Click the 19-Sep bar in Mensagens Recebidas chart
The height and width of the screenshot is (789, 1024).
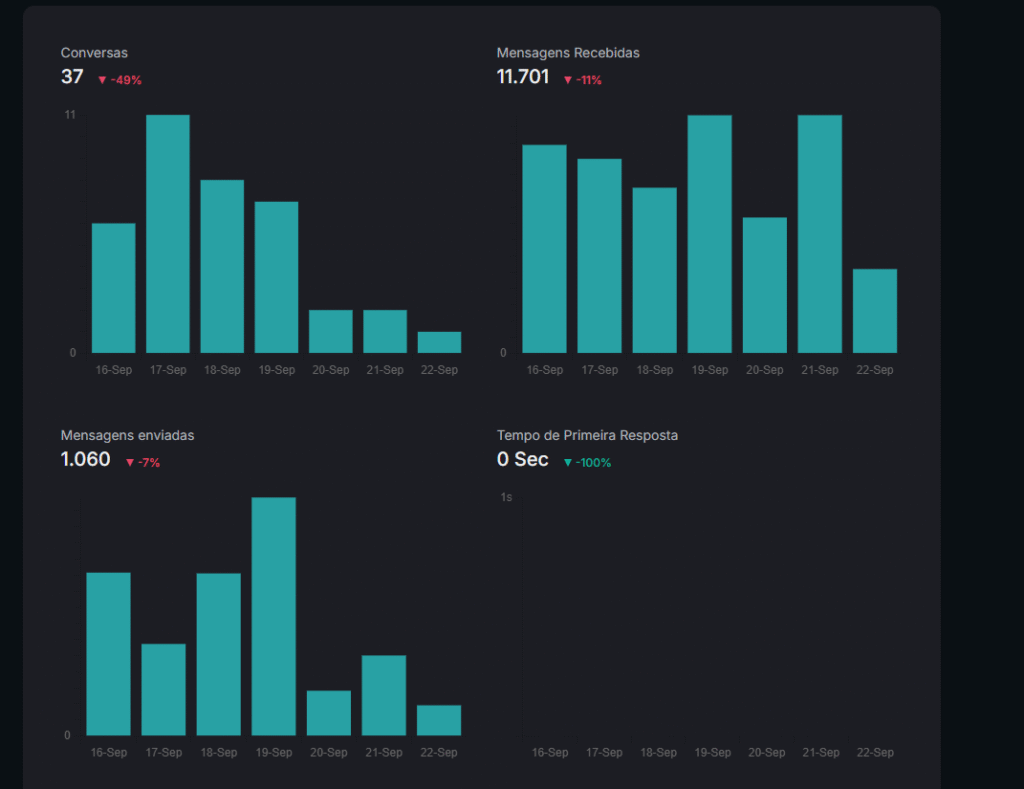(709, 234)
